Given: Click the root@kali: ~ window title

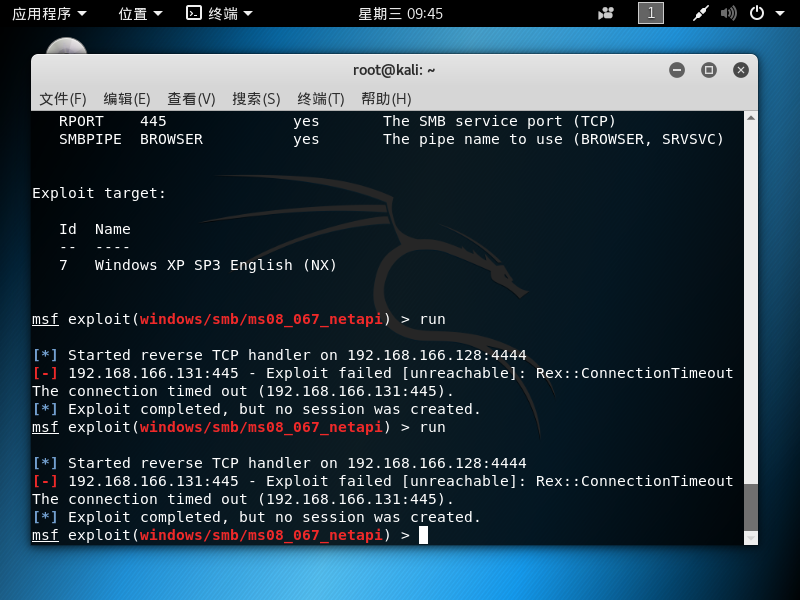Looking at the screenshot, I should pyautogui.click(x=394, y=70).
